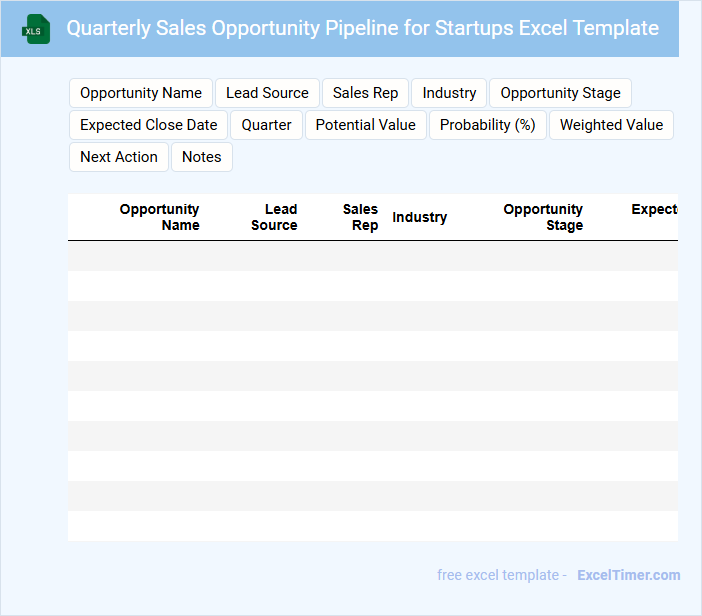Viewport: 702px width, 616px height.
Task: Click the Lead Source column header
Action: pos(274,217)
